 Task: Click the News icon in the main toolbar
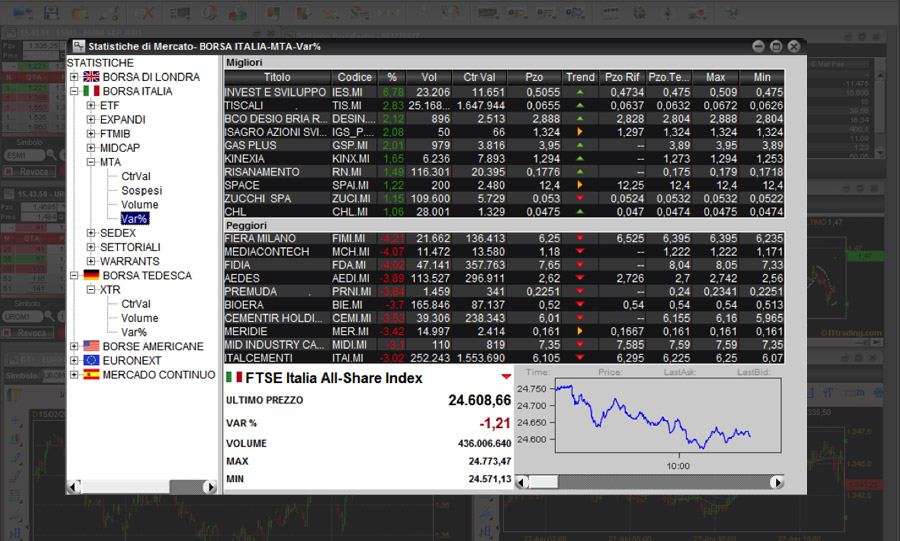[x=611, y=12]
